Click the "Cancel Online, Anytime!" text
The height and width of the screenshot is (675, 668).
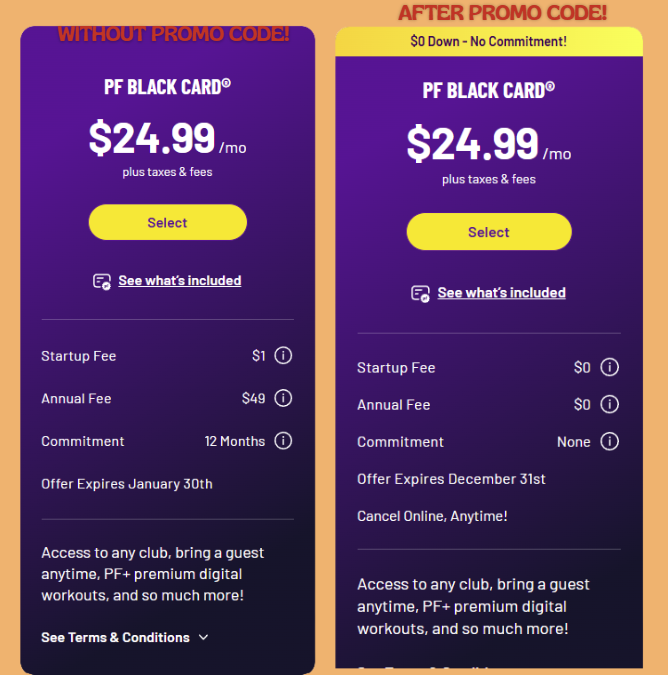point(432,516)
